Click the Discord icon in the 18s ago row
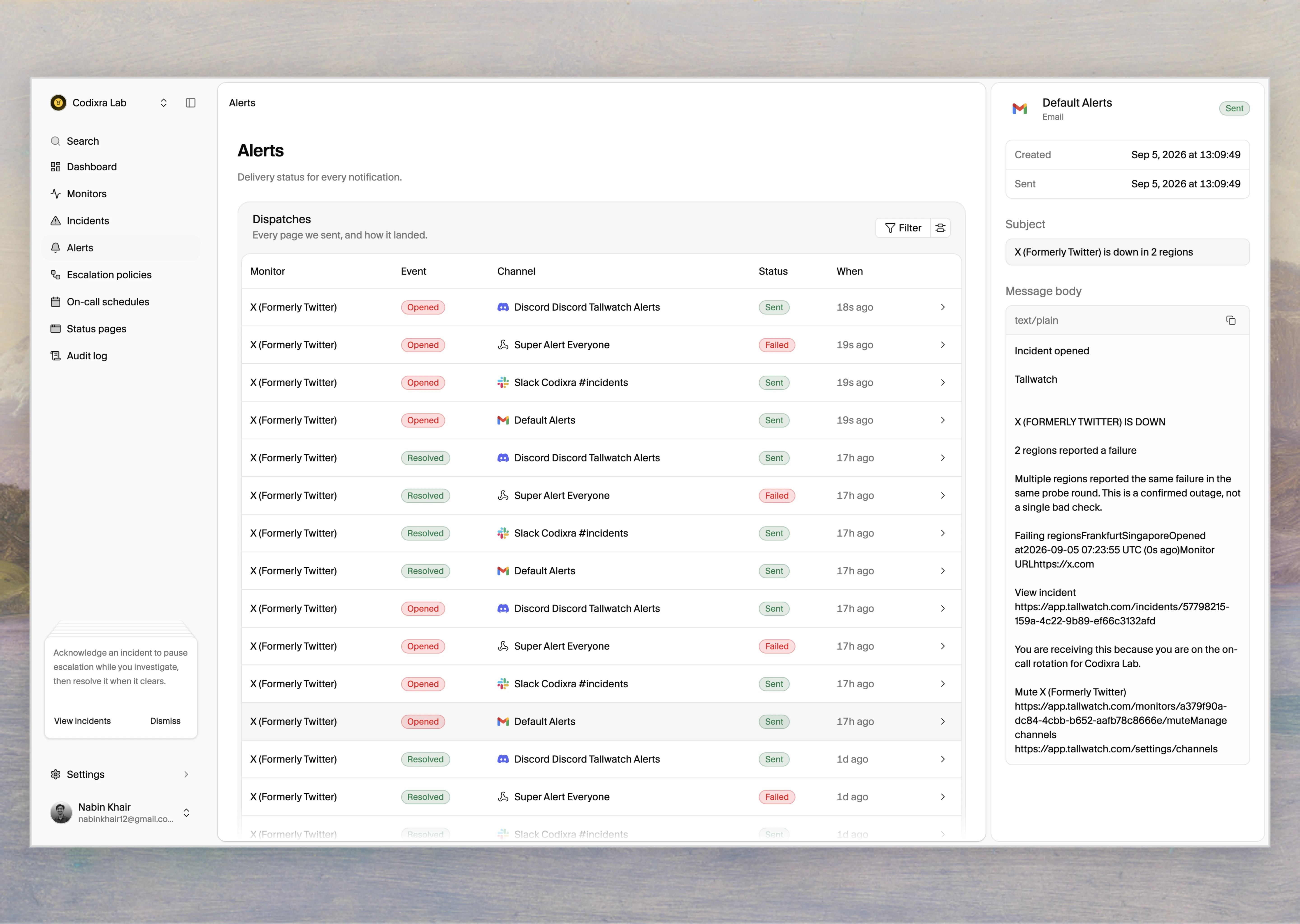 503,307
